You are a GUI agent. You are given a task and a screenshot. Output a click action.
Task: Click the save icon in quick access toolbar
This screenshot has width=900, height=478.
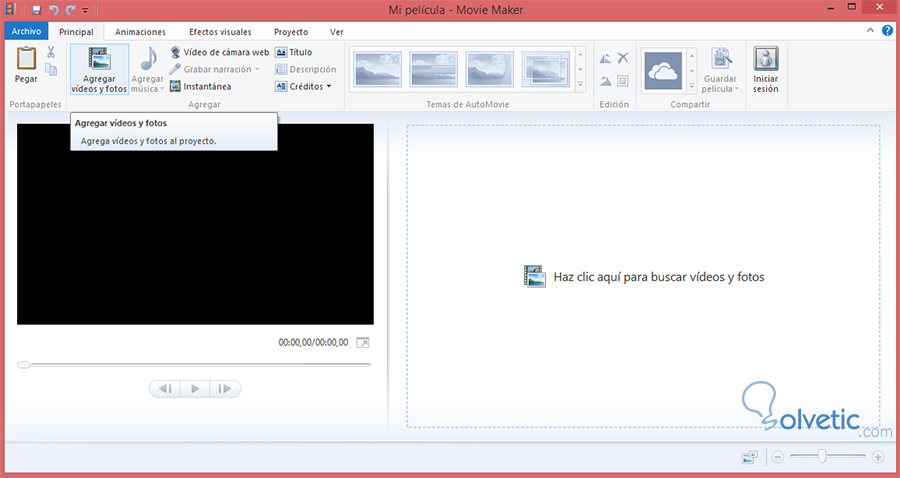click(x=37, y=10)
